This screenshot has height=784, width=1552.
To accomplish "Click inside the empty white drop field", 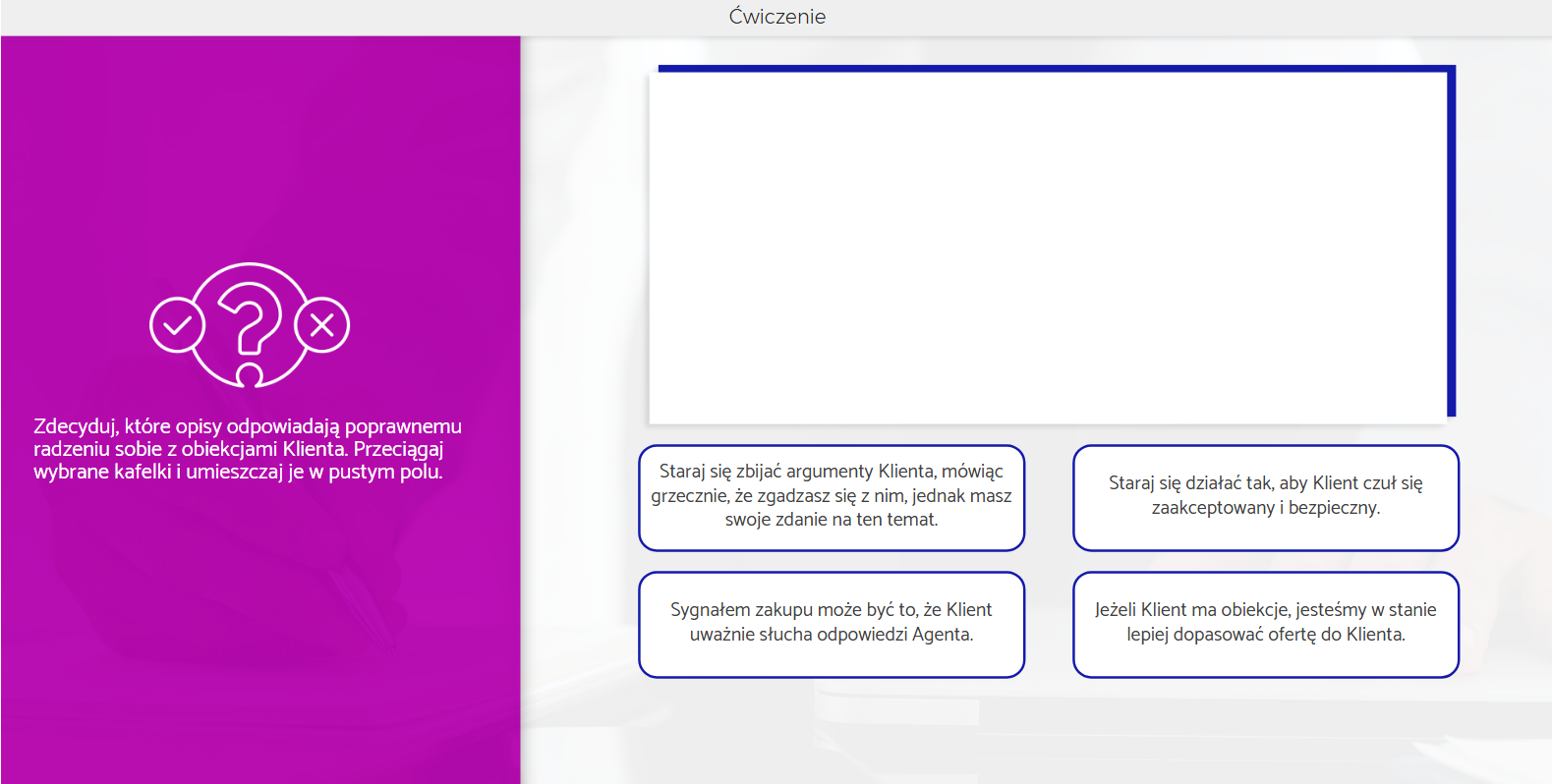I will pos(1047,246).
